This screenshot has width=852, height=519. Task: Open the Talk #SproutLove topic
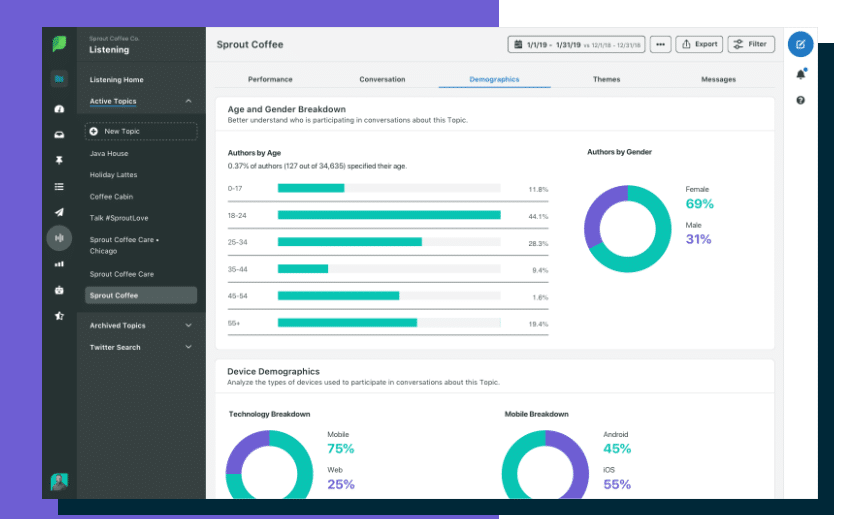(119, 218)
